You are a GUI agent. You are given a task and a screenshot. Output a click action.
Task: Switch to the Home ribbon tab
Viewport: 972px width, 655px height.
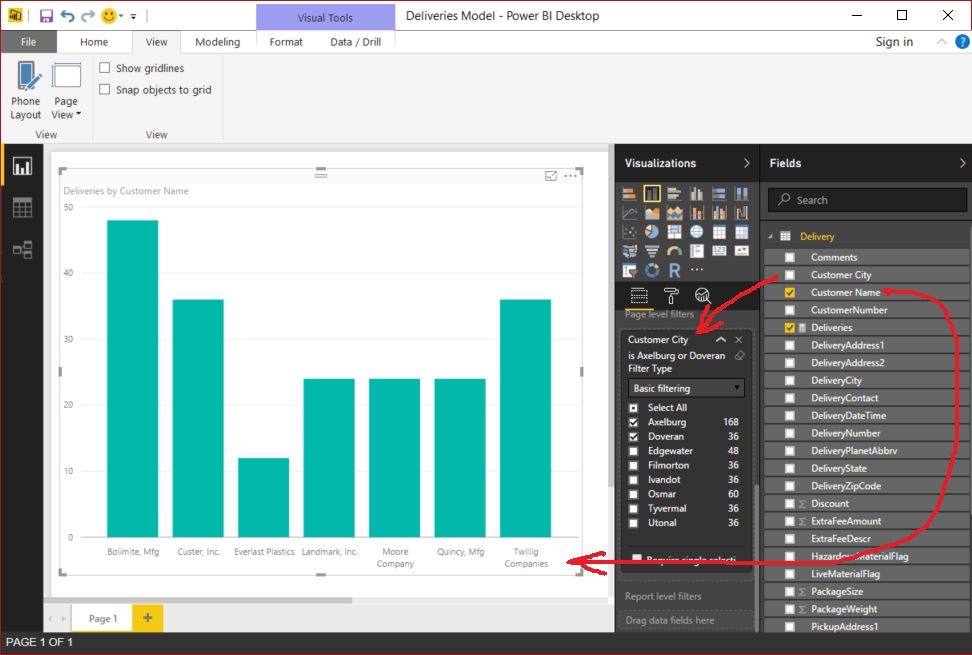click(94, 42)
